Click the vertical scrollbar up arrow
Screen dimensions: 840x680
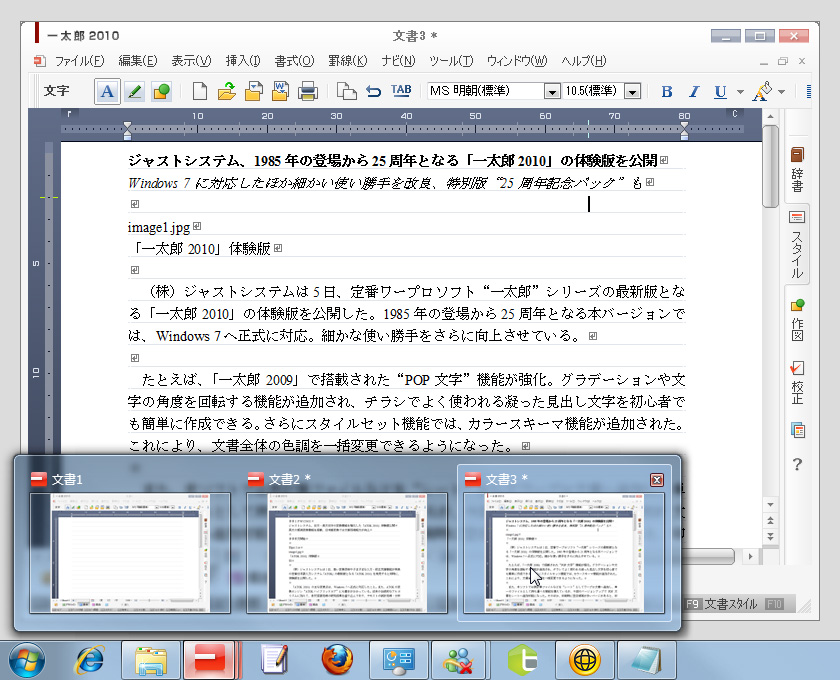[x=770, y=116]
